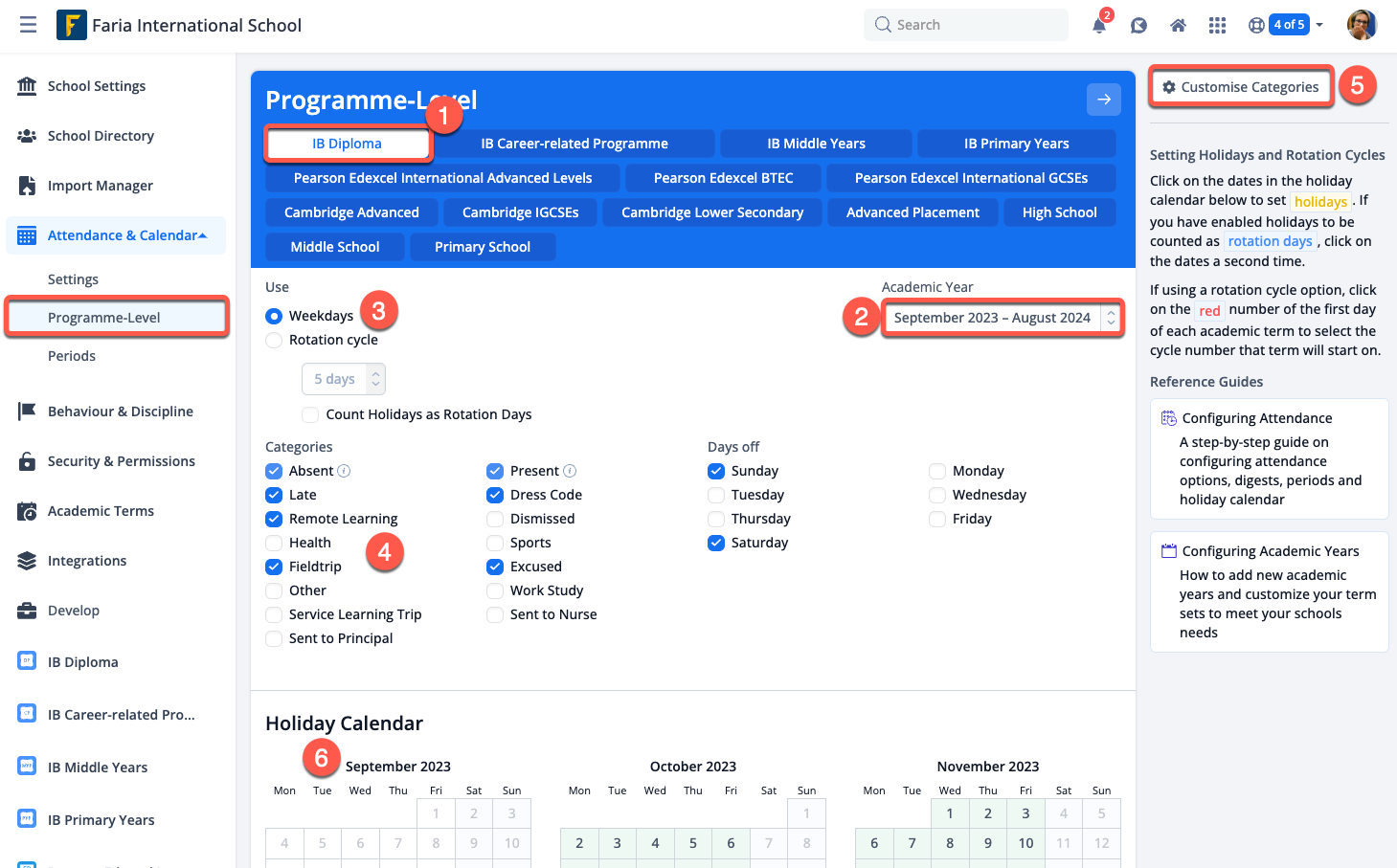Click the Security & Permissions lock icon

pyautogui.click(x=27, y=461)
